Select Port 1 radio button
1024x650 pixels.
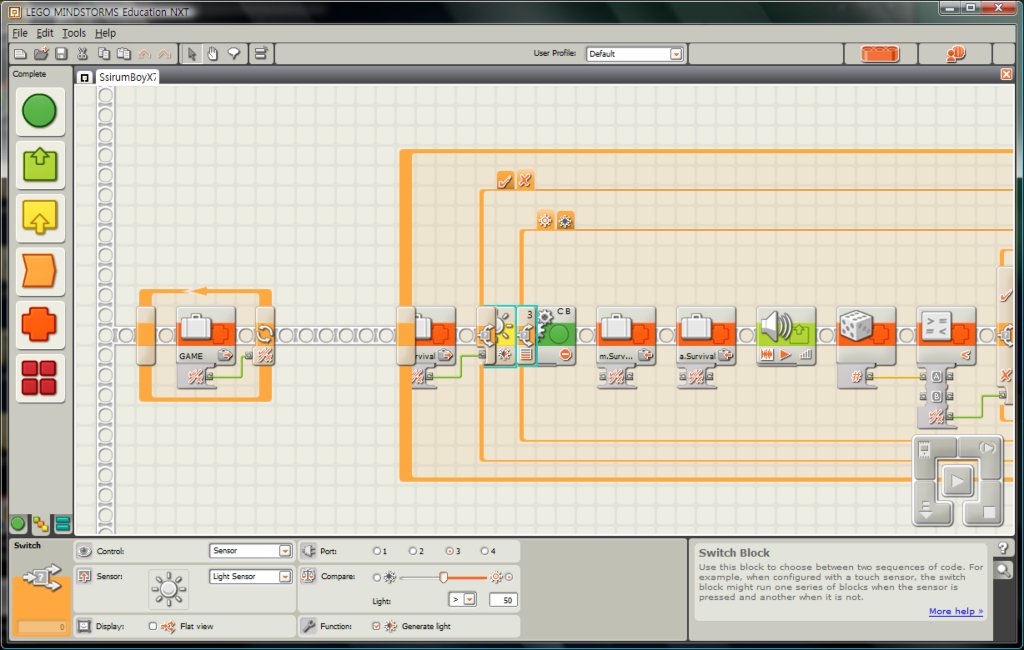(x=377, y=551)
